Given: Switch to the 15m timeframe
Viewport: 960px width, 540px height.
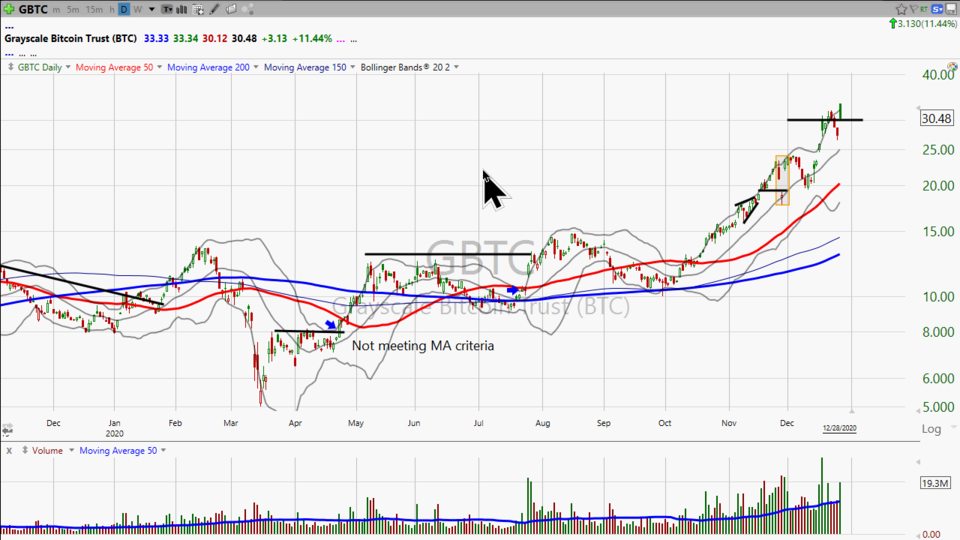Looking at the screenshot, I should coord(94,10).
